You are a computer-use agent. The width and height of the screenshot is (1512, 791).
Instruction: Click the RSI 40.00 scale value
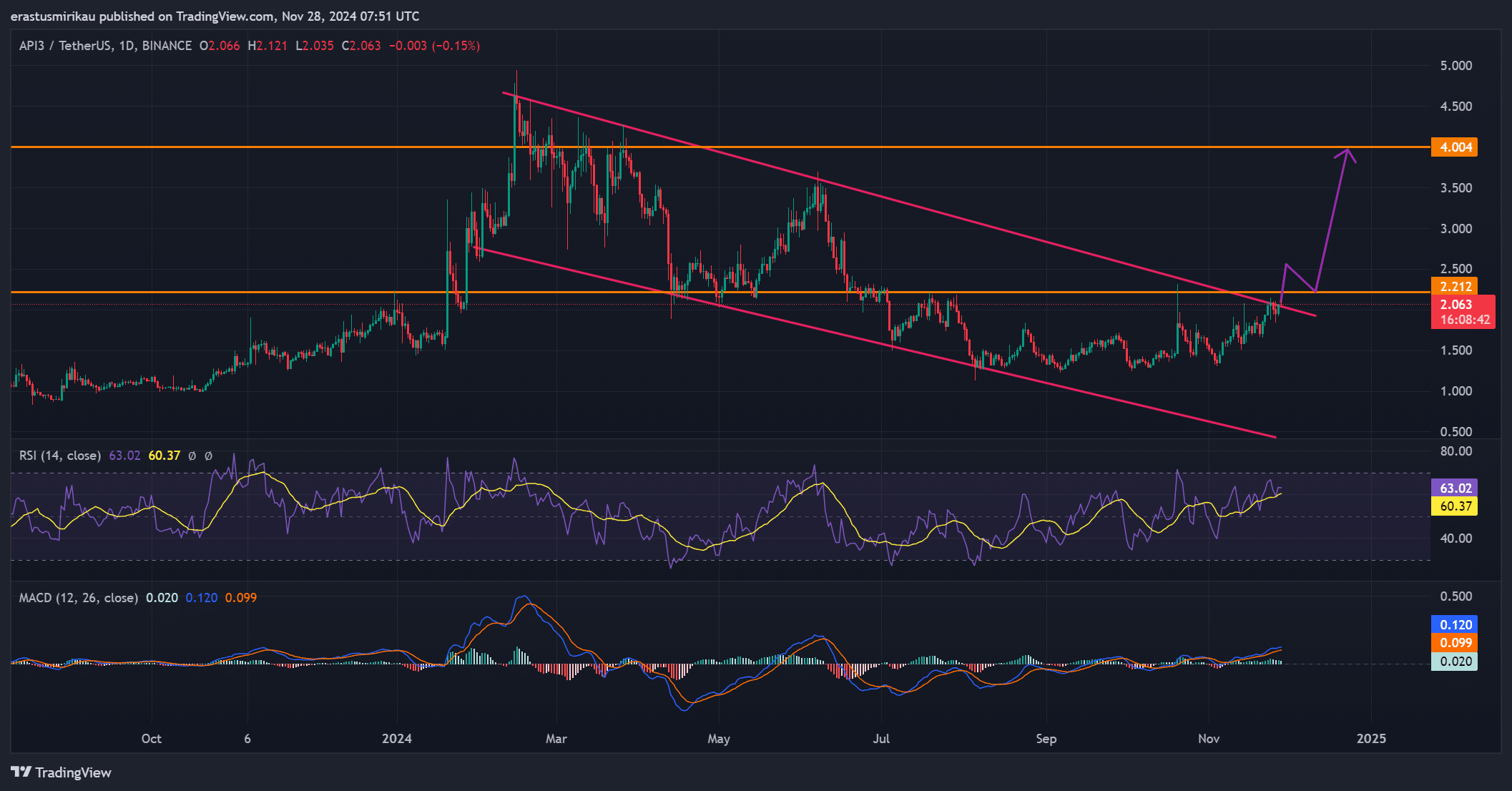pos(1456,539)
